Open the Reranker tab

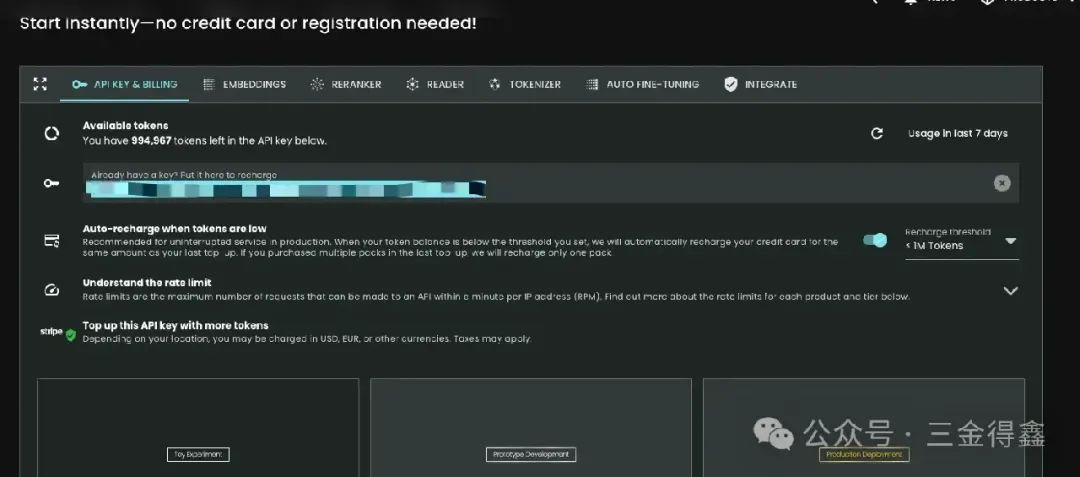click(x=345, y=85)
